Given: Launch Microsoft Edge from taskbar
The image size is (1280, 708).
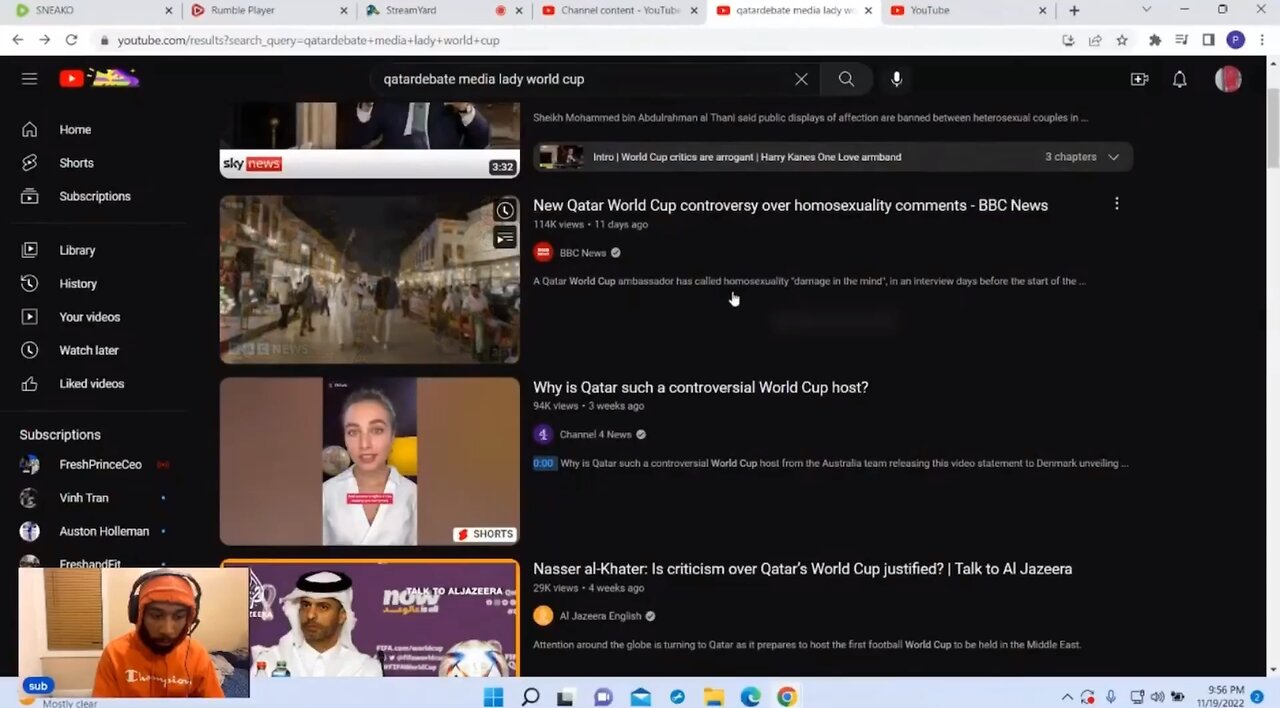Looking at the screenshot, I should click(x=750, y=696).
